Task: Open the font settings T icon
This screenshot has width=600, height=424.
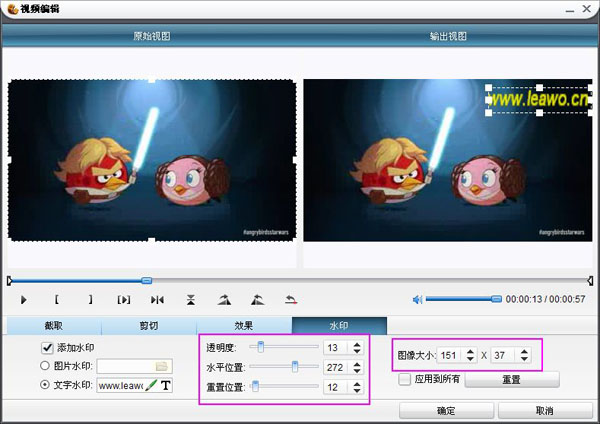Action: pyautogui.click(x=165, y=385)
